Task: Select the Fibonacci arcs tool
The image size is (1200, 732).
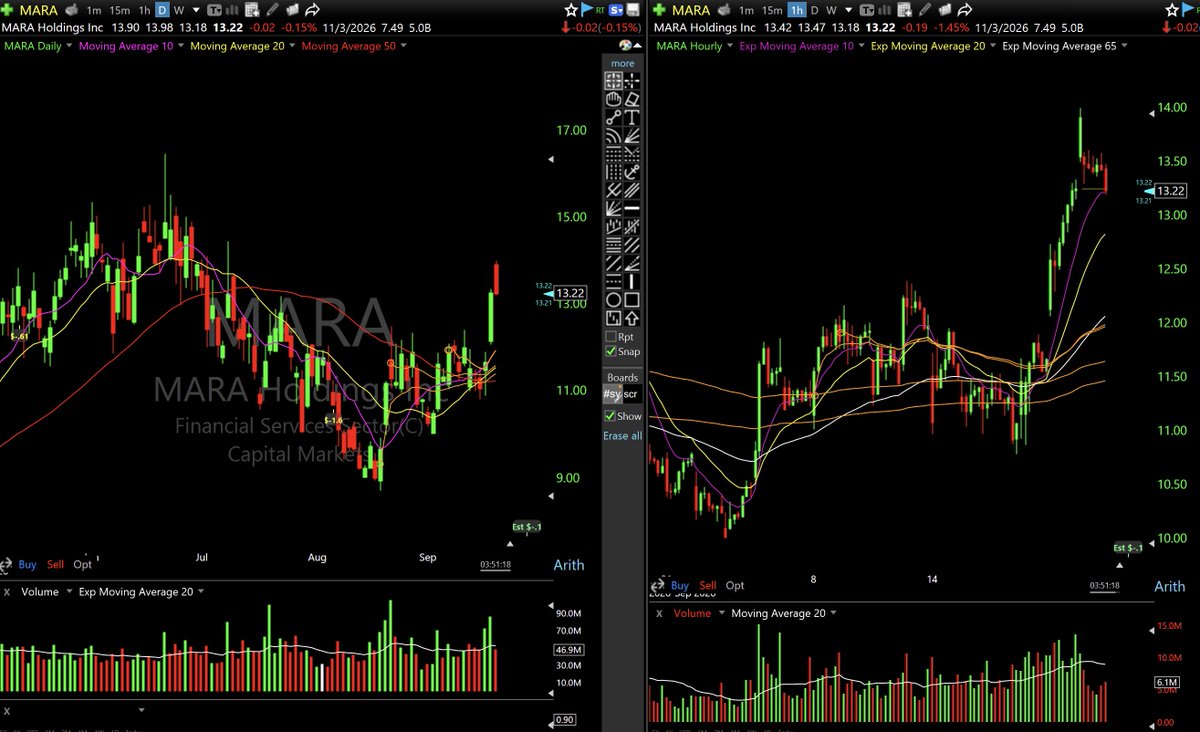Action: [614, 136]
